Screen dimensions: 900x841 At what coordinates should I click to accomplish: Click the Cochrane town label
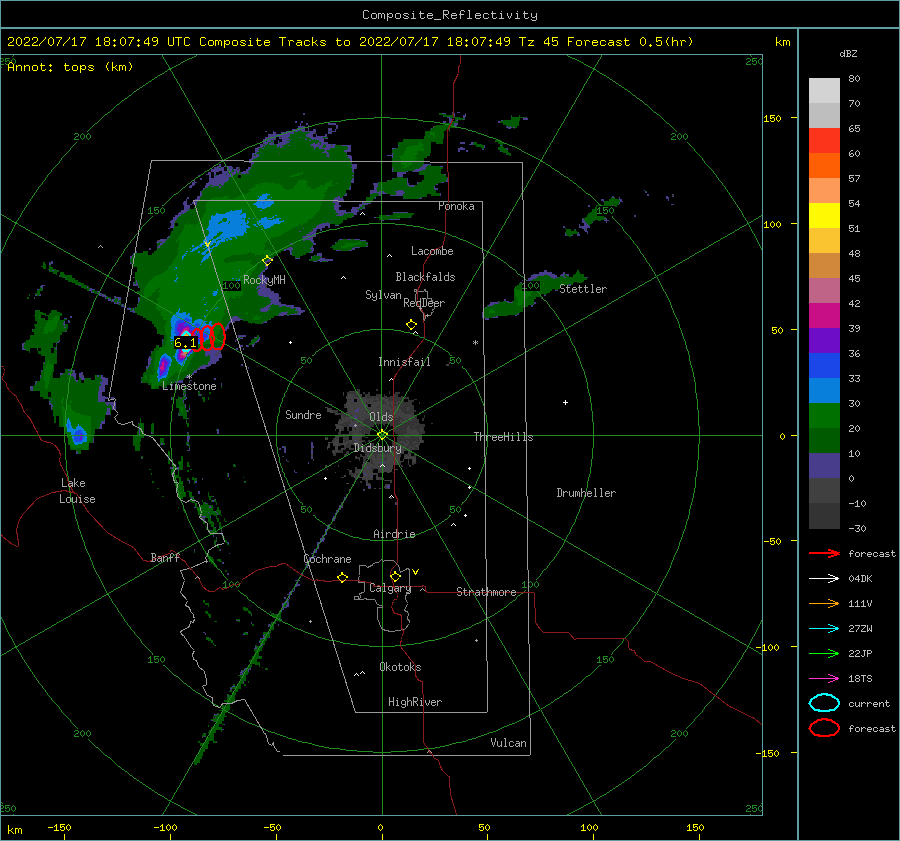[x=327, y=559]
